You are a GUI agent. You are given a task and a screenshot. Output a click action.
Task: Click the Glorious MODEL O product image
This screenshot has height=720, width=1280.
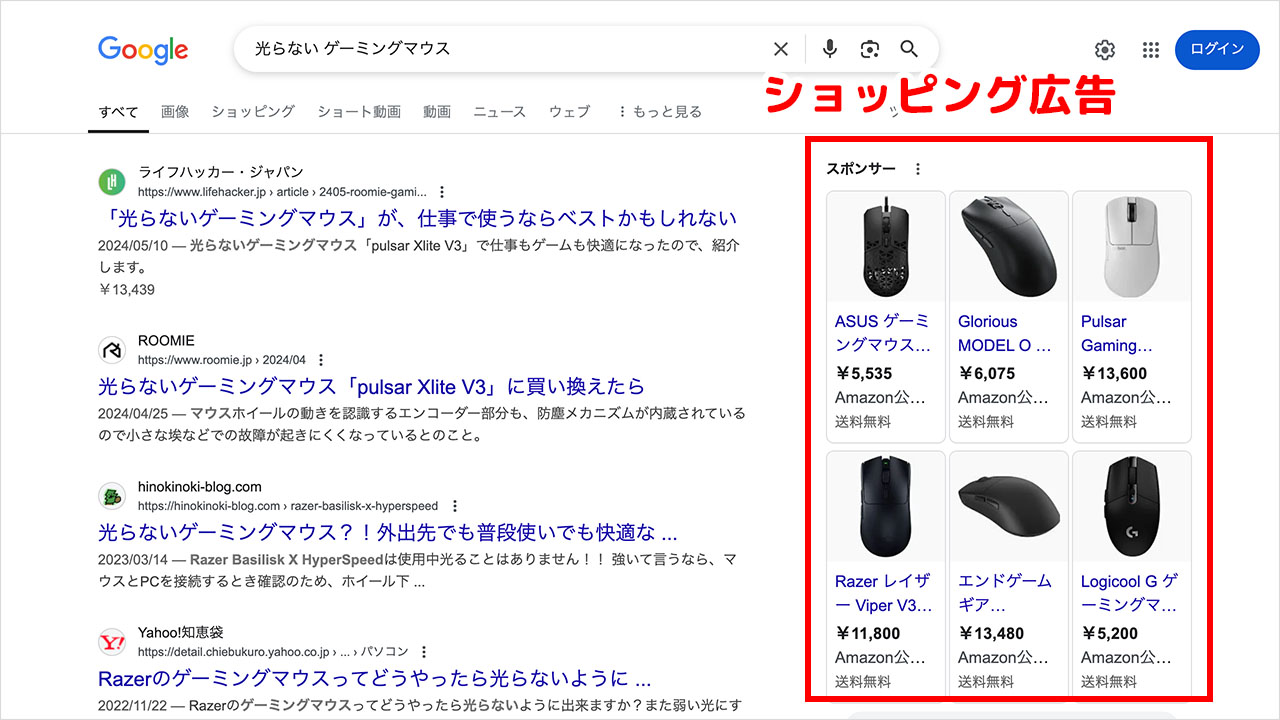pyautogui.click(x=1009, y=247)
